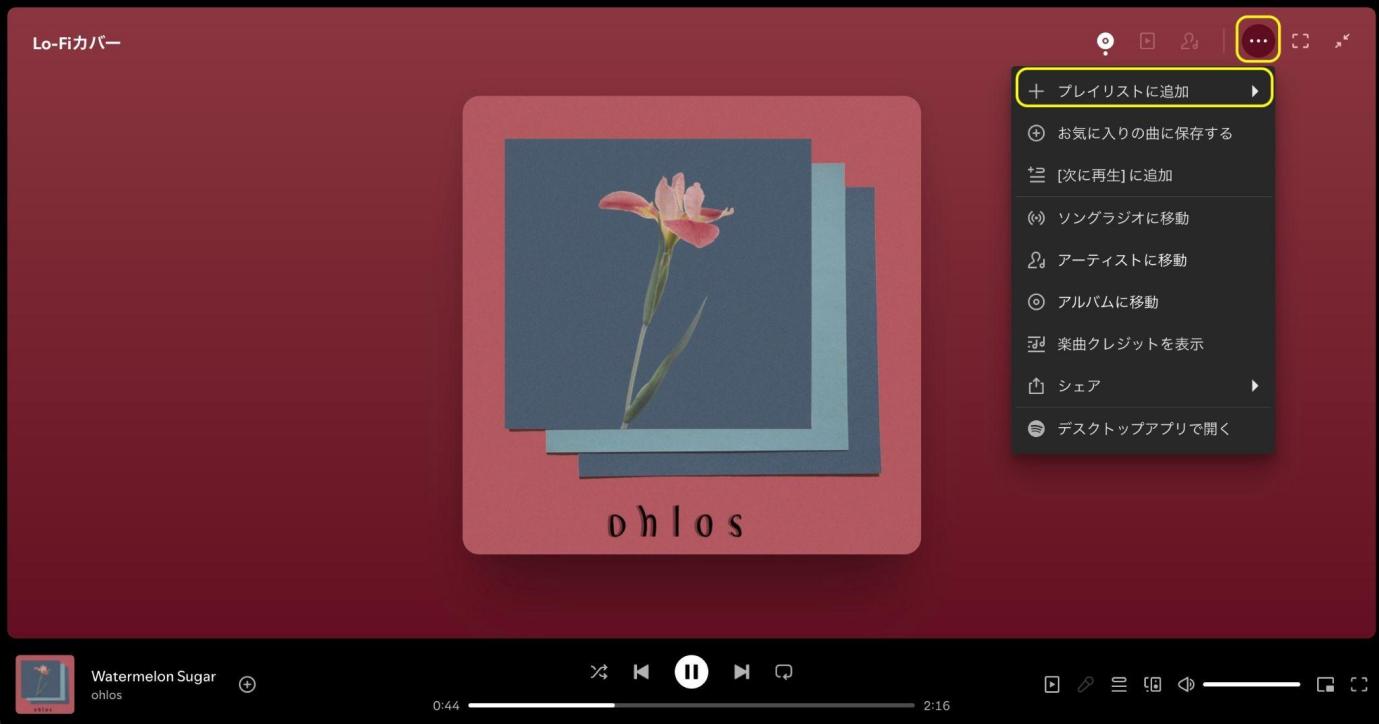
Task: Expand the シェア submenu arrow
Action: (x=1255, y=386)
